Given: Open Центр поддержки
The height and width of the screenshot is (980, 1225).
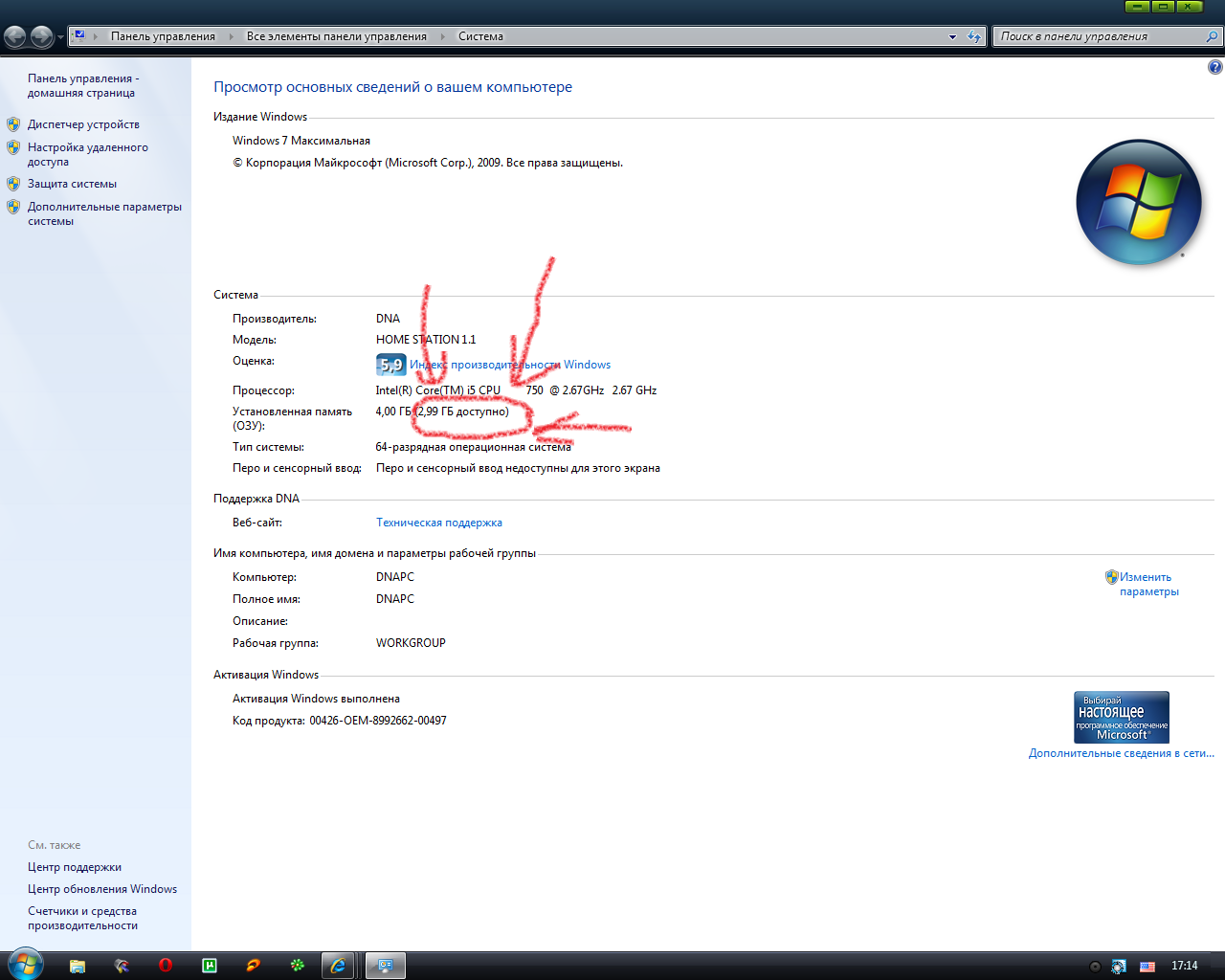Looking at the screenshot, I should coord(75,867).
